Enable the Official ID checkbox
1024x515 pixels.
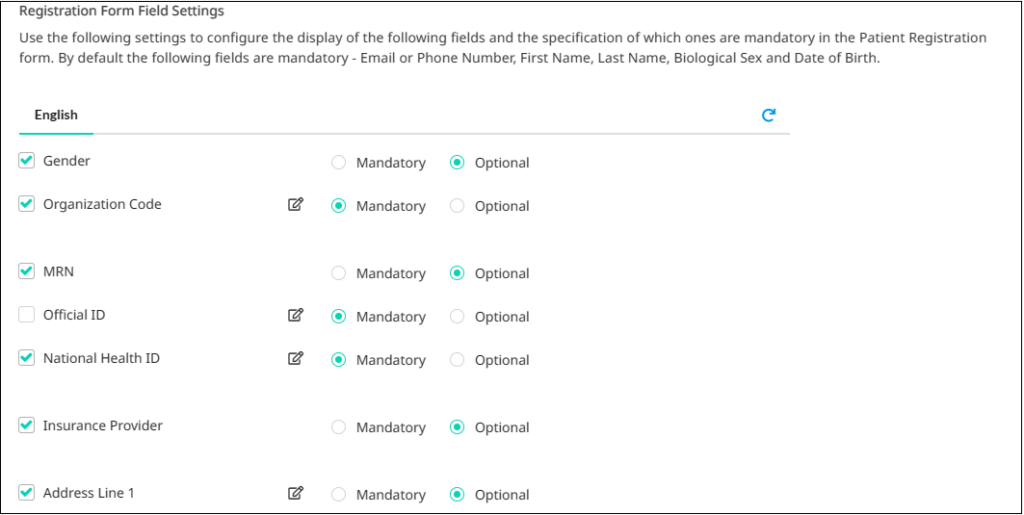(26, 315)
